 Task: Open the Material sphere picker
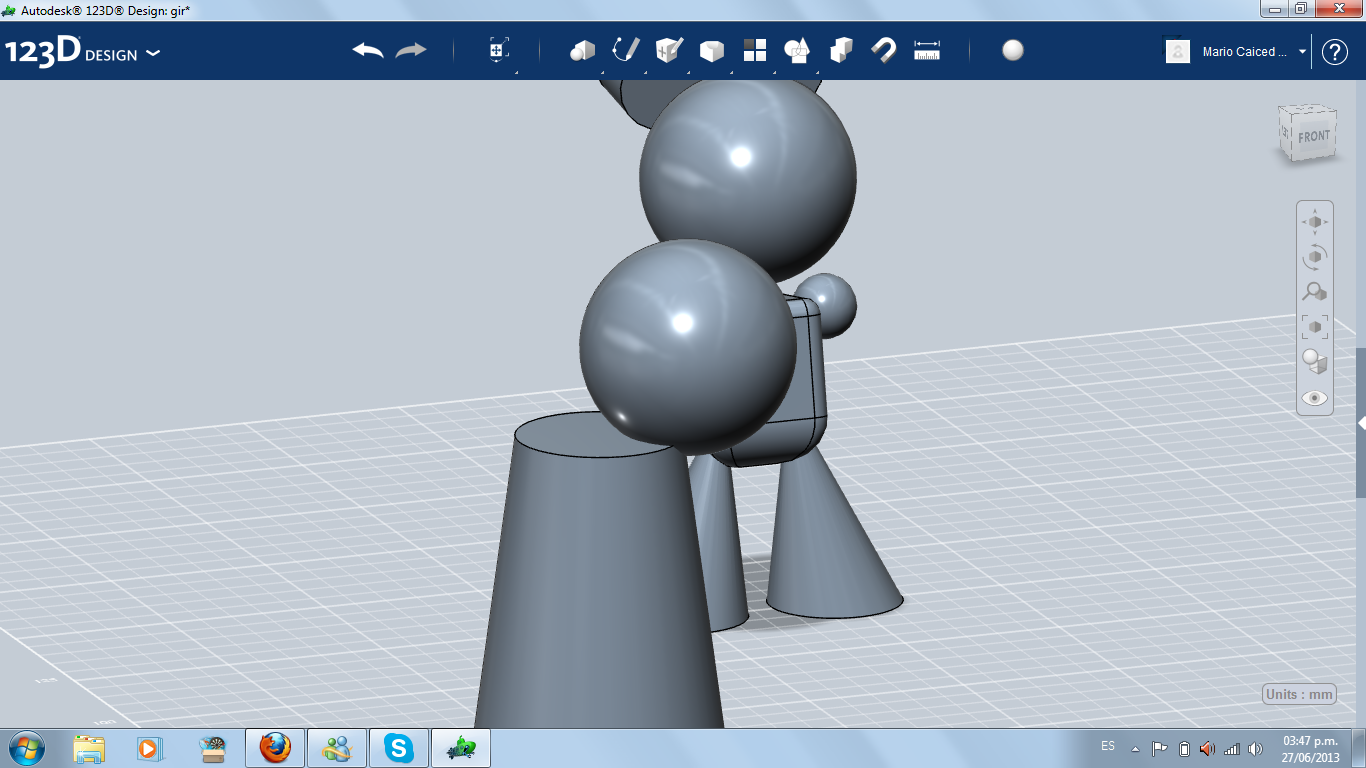tap(1013, 51)
